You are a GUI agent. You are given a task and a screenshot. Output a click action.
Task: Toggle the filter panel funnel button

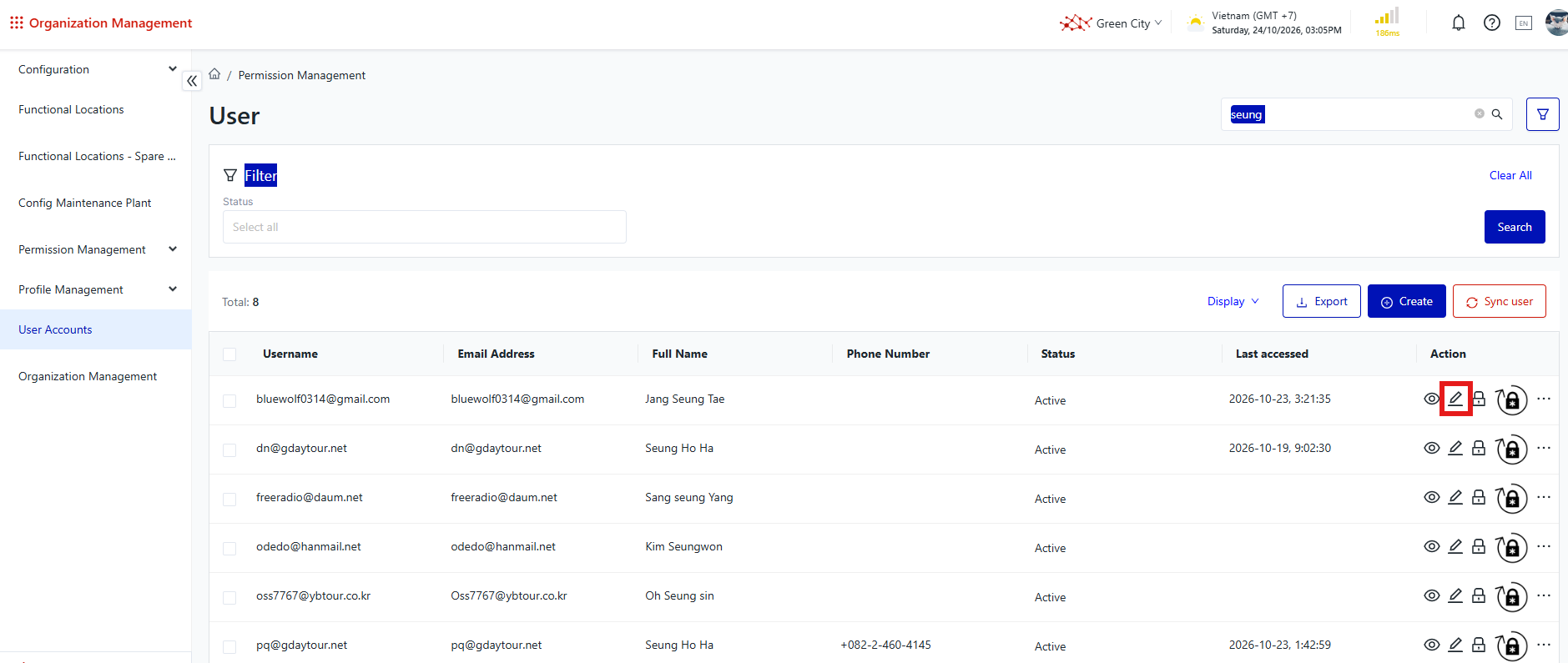[1543, 114]
